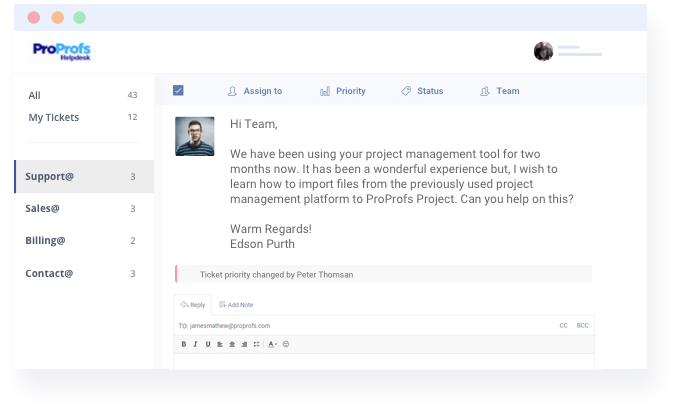Open the Status menu
Screen dimensions: 679x411
422,91
